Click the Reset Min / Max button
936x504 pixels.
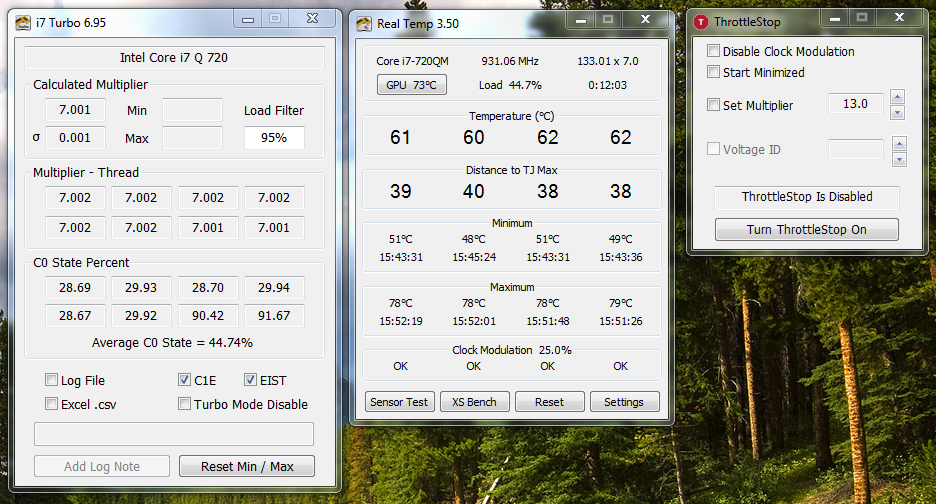[247, 466]
